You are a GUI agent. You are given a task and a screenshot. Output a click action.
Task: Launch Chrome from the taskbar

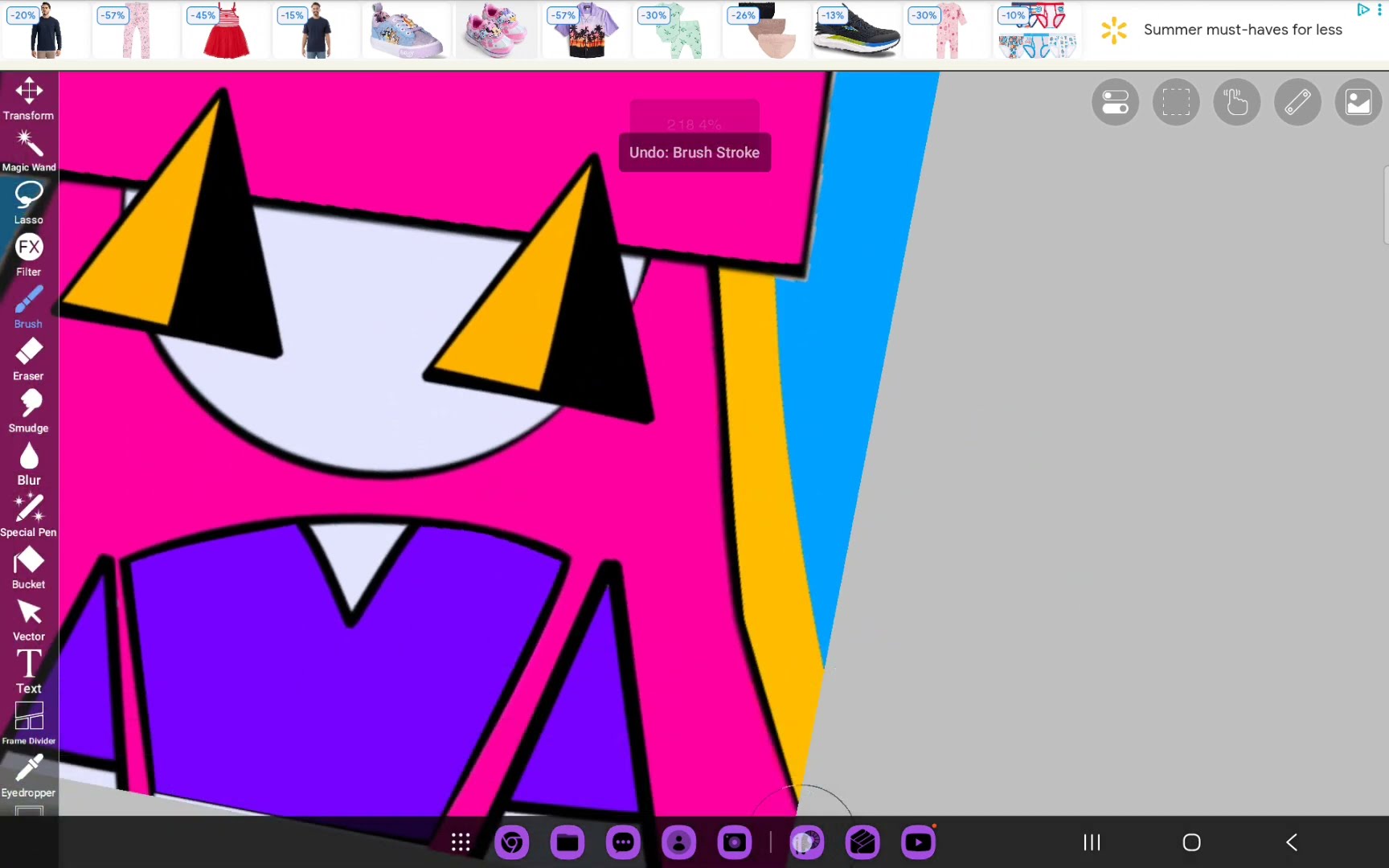(512, 842)
